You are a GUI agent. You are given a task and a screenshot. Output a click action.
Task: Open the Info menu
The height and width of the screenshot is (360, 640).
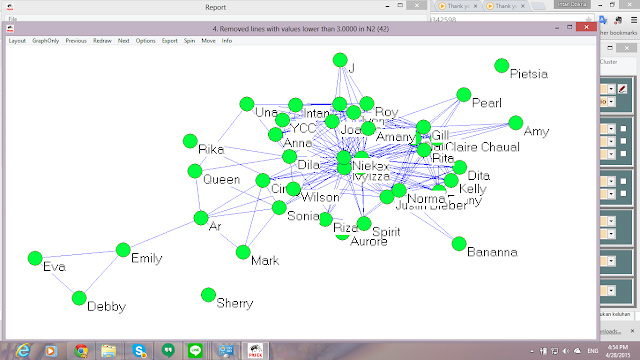(227, 41)
